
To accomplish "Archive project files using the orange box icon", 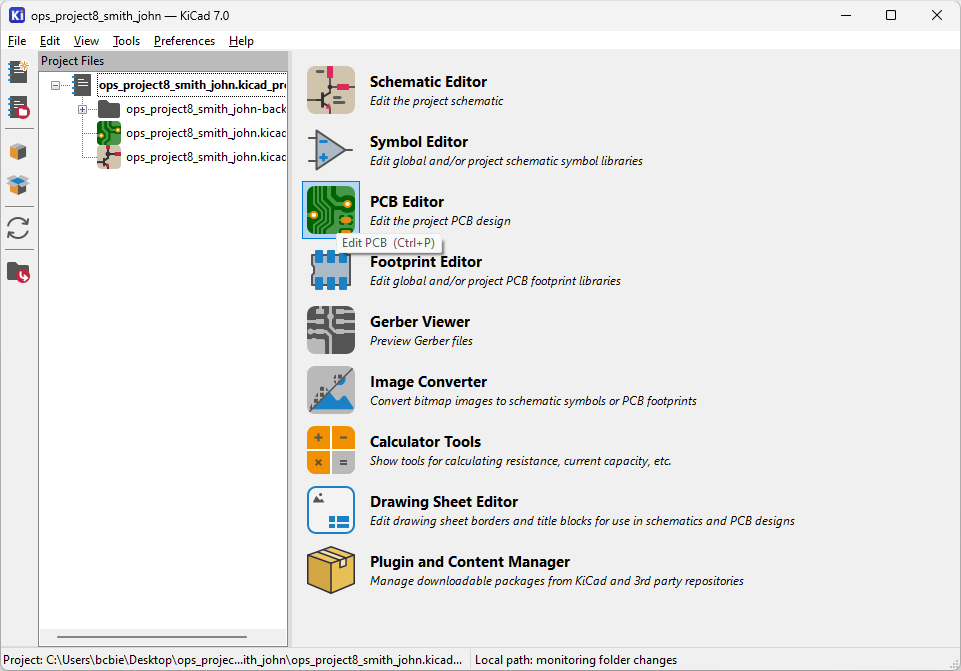I will click(x=18, y=152).
